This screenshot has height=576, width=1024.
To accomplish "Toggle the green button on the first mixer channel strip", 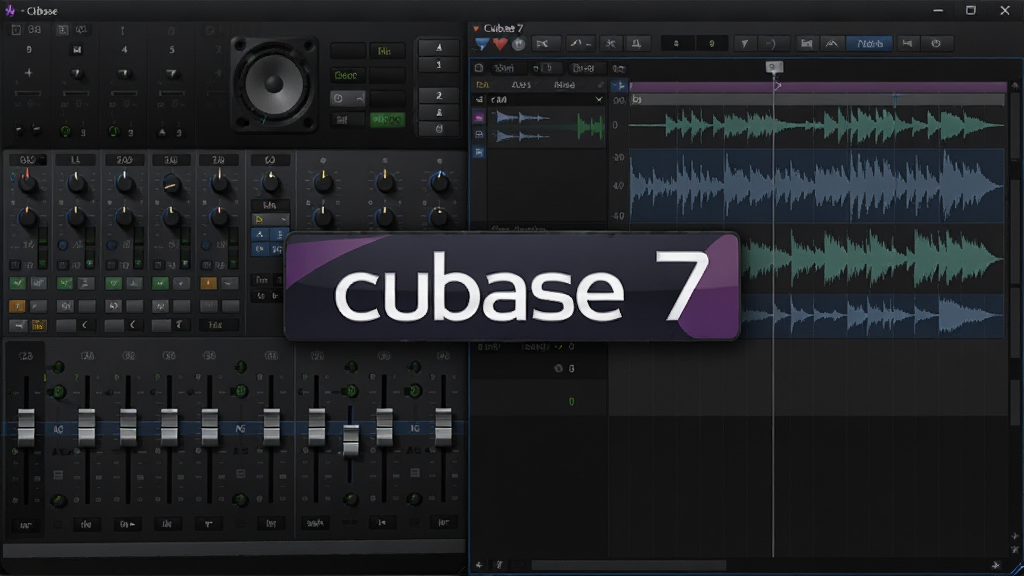I will tap(17, 283).
